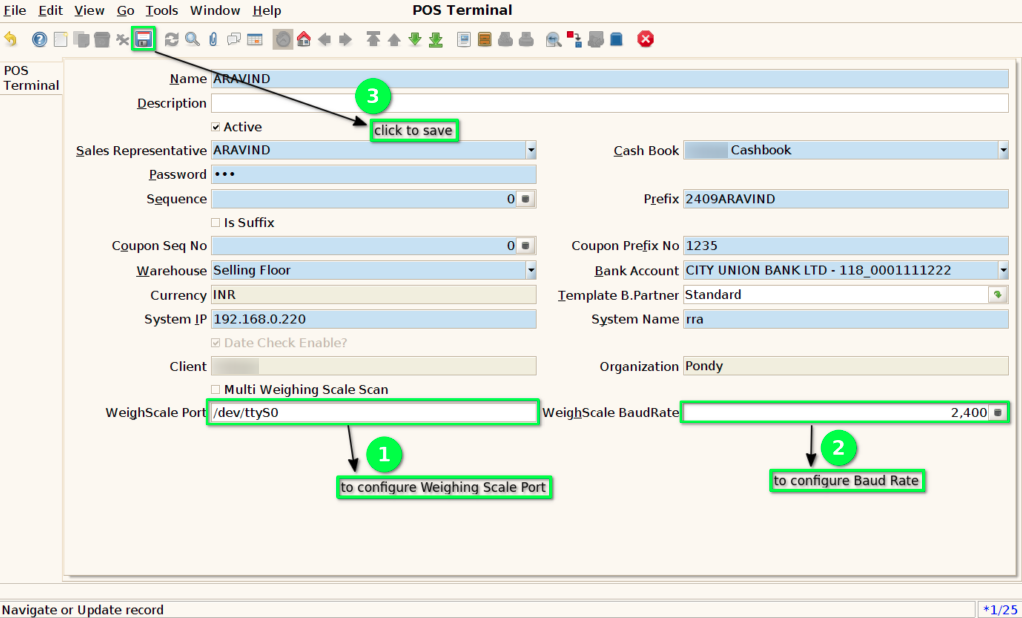Image resolution: width=1022 pixels, height=618 pixels.
Task: Open the Zoom Across icon
Action: click(x=553, y=39)
